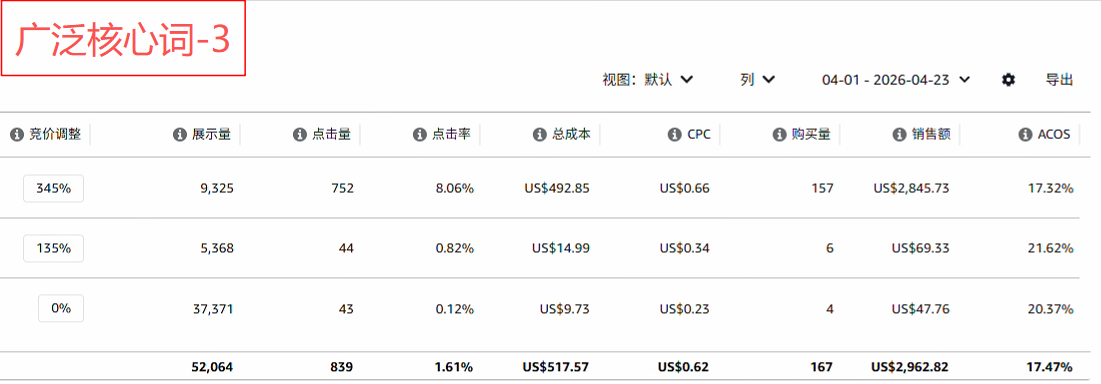This screenshot has height=384, width=1101.
Task: Select CPC value US$0.34
Action: click(684, 248)
